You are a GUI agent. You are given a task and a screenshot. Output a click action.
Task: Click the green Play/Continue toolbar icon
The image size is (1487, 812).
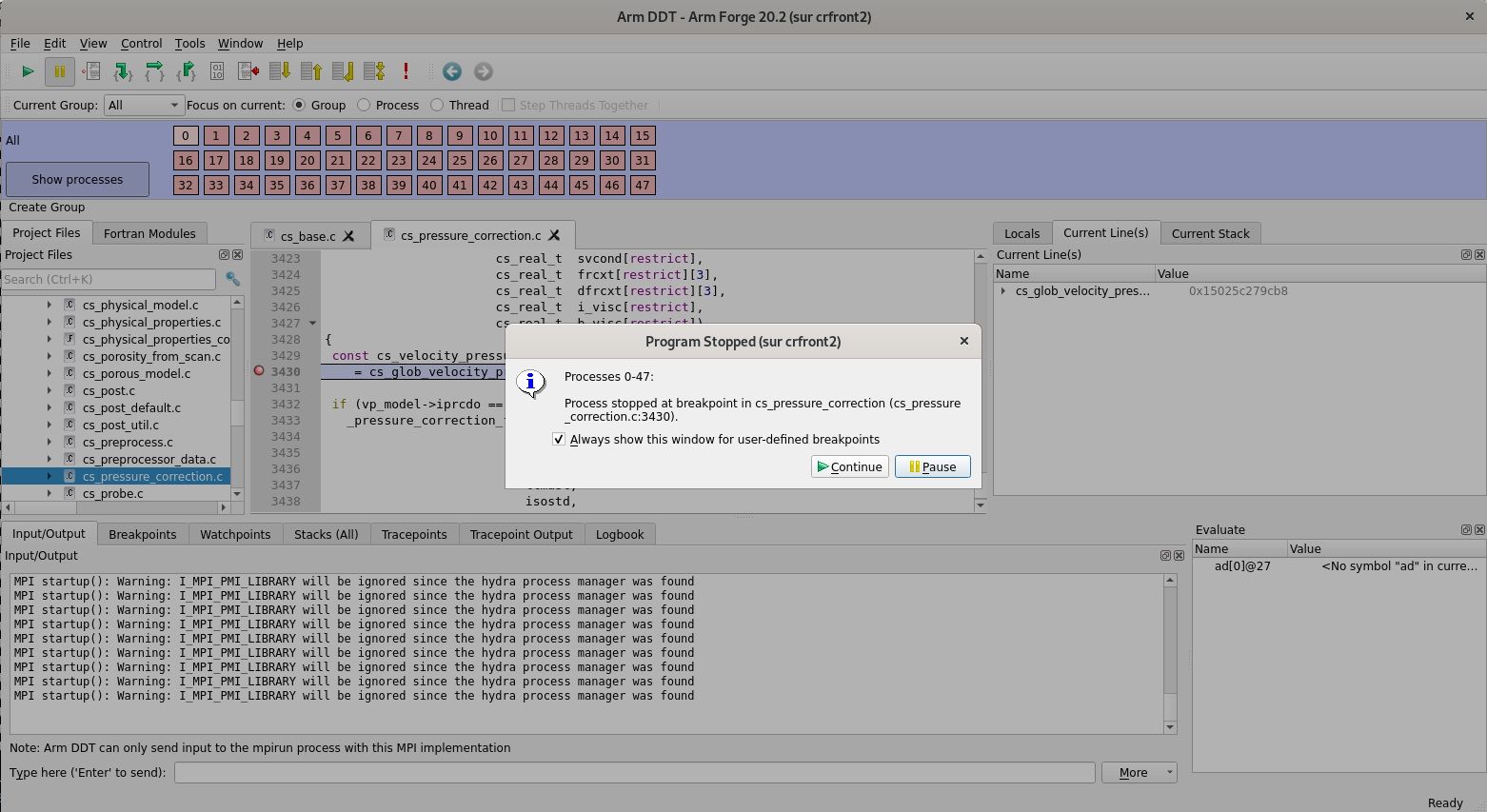click(x=28, y=71)
